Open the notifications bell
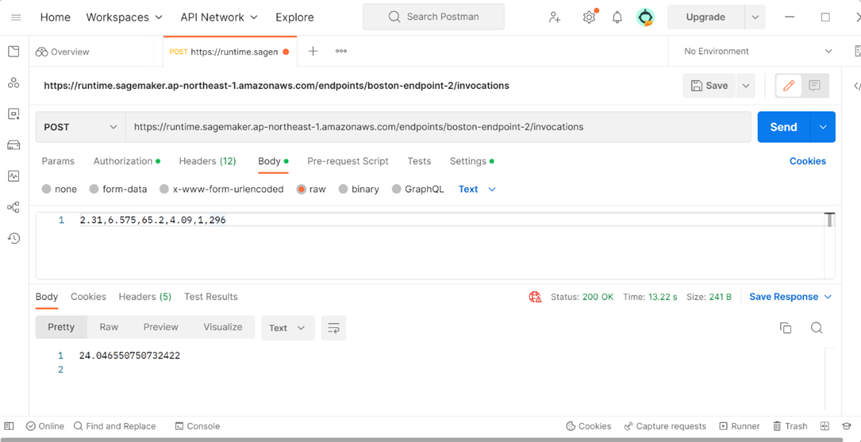The image size is (861, 442). (x=617, y=17)
